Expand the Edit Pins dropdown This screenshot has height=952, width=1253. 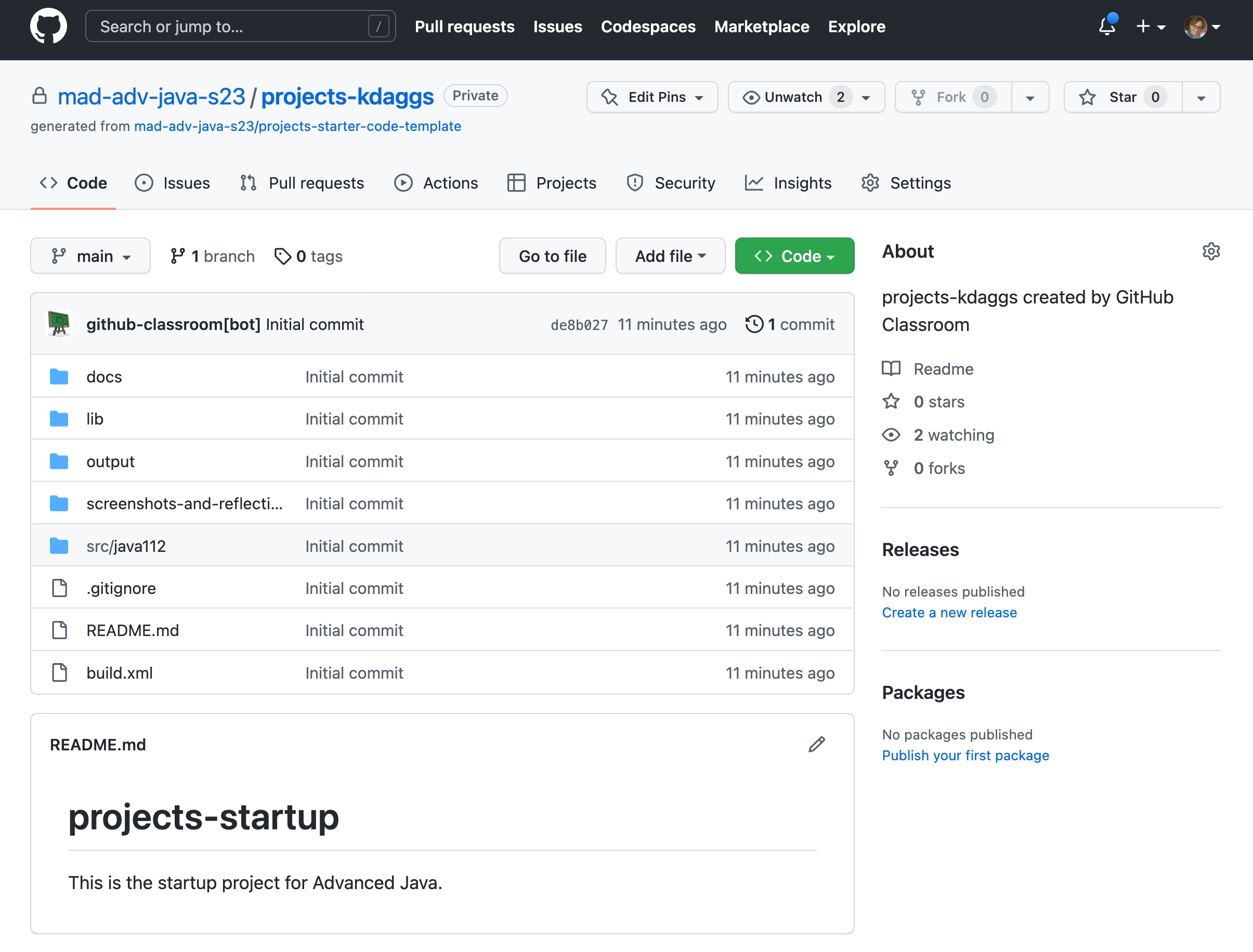tap(652, 97)
